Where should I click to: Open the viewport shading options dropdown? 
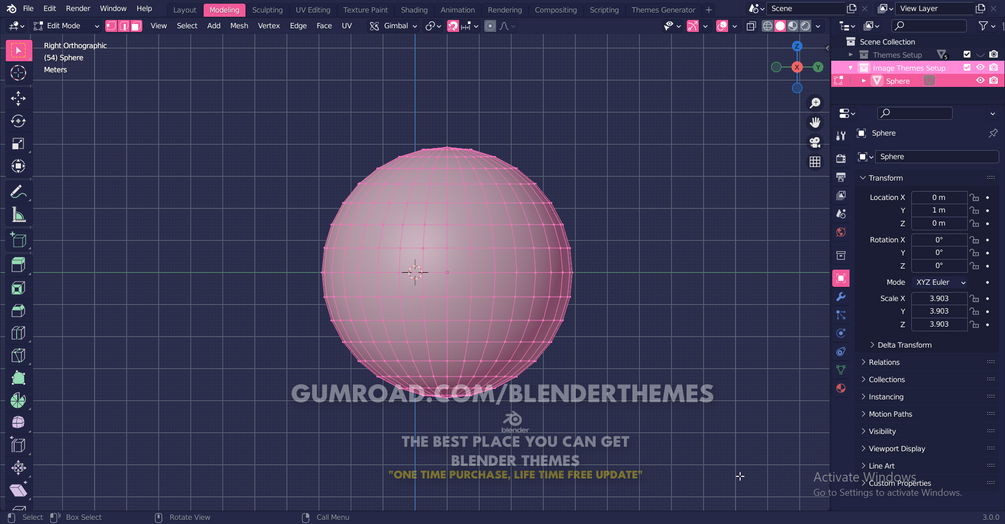(x=818, y=26)
